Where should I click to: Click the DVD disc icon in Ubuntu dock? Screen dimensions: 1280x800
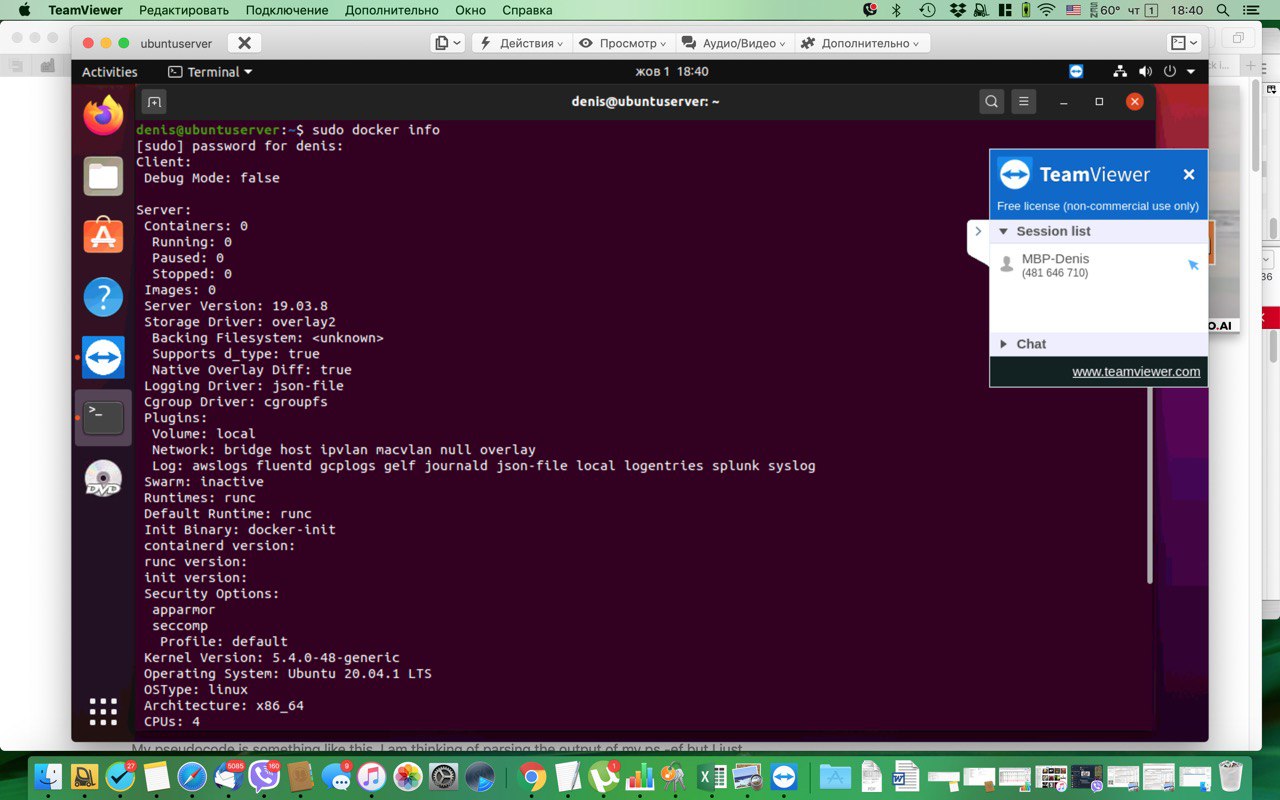[103, 478]
